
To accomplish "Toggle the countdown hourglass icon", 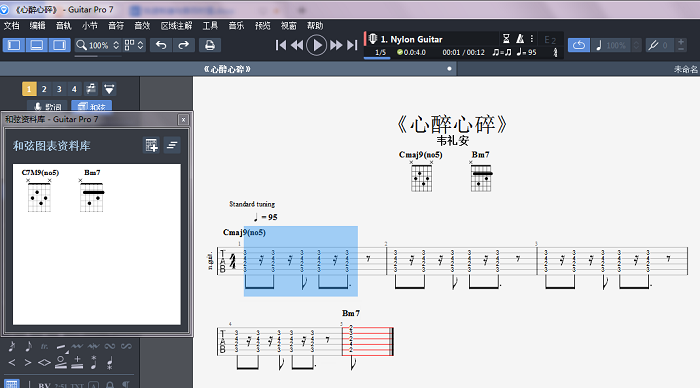I will pyautogui.click(x=506, y=39).
